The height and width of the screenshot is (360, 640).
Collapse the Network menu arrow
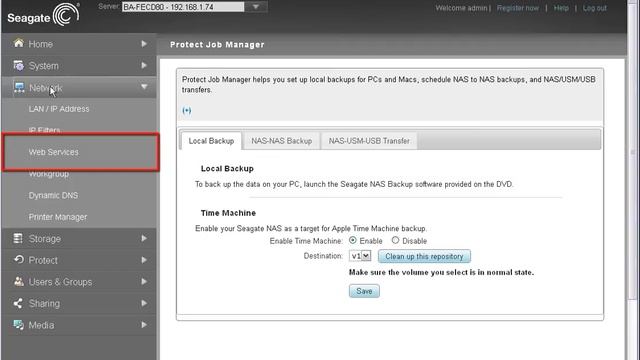[144, 87]
